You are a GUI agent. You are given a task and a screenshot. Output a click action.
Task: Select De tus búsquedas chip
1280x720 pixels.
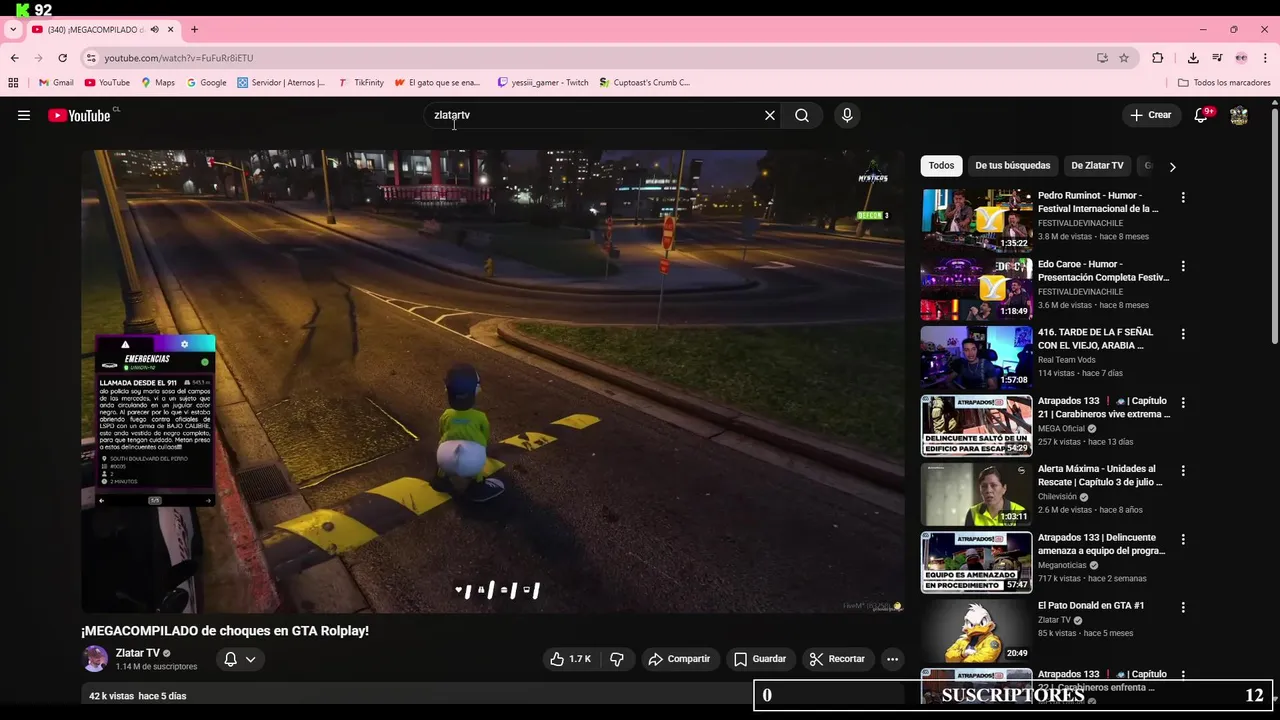coord(1012,166)
